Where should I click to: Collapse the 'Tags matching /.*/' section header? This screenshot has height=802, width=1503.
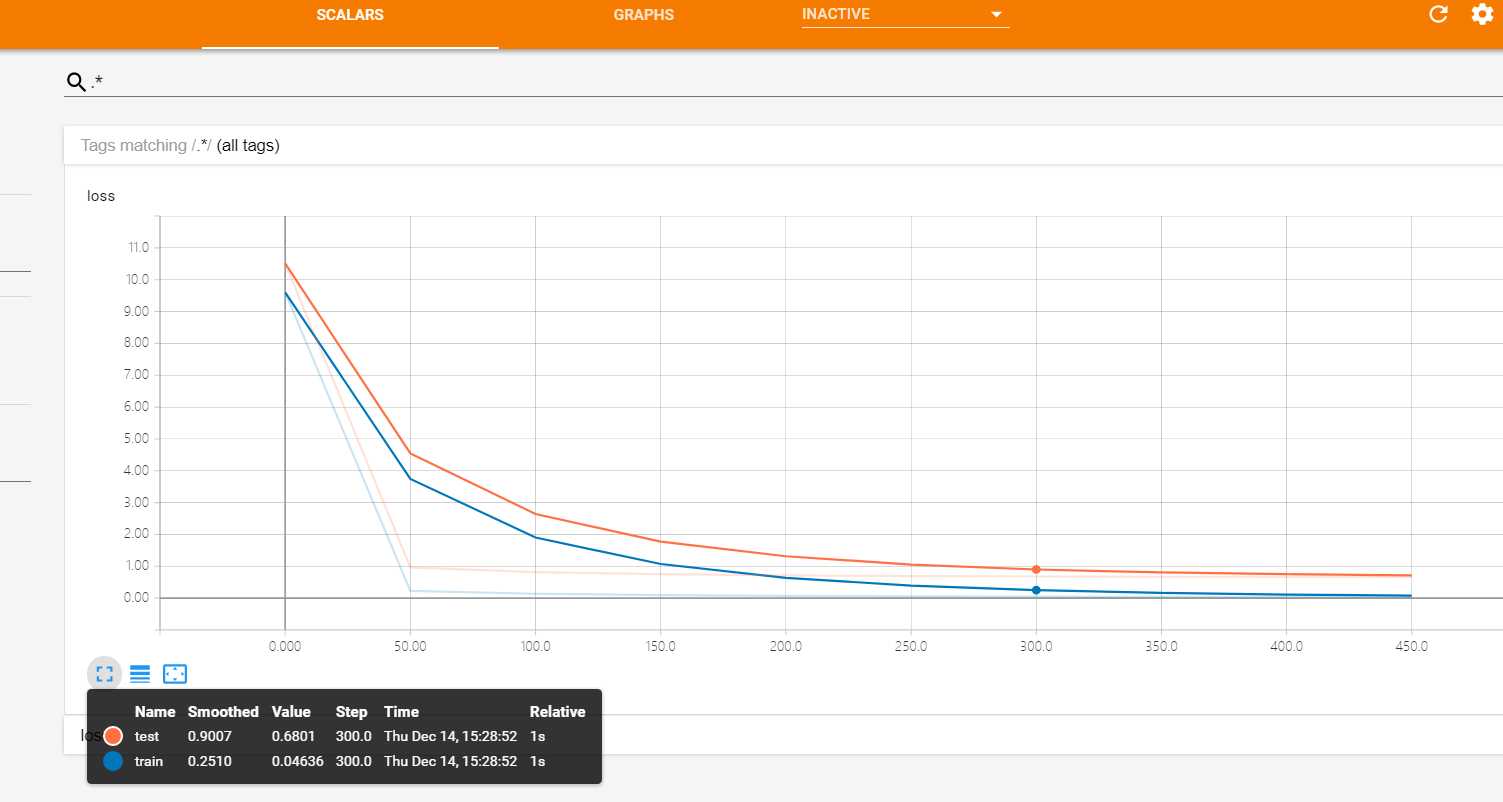click(x=782, y=145)
